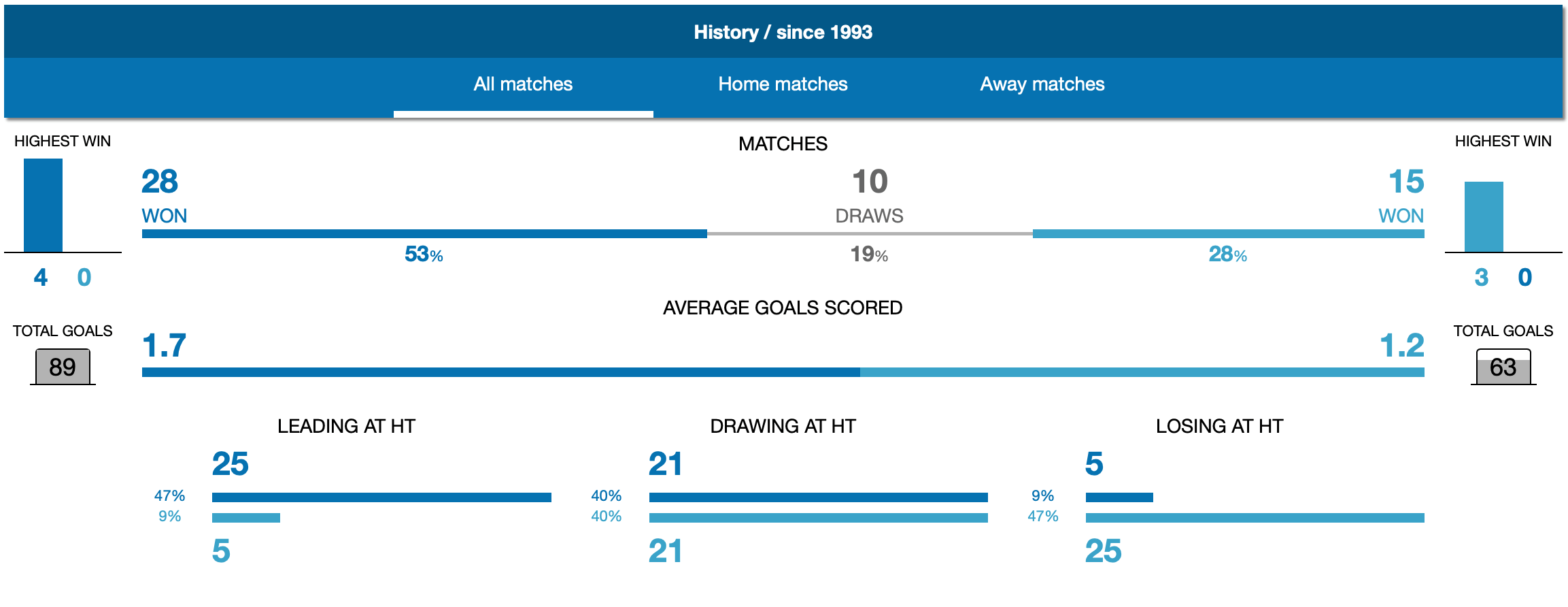The width and height of the screenshot is (1568, 607).
Task: Click the 28 WON figure
Action: [164, 196]
